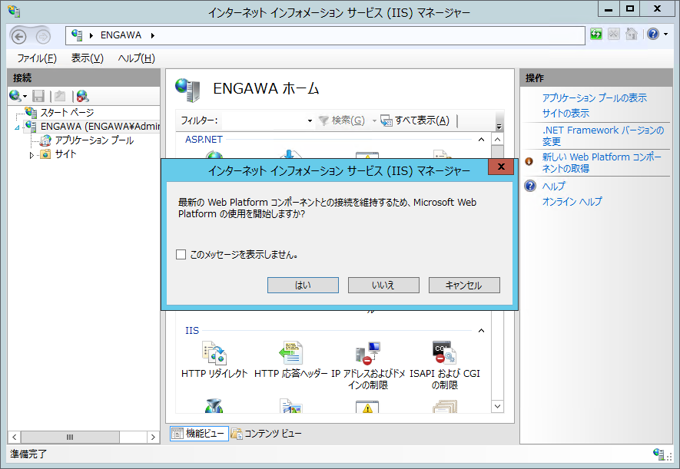
Task: Switch to コンテンツ ビュー tab
Action: pos(267,433)
